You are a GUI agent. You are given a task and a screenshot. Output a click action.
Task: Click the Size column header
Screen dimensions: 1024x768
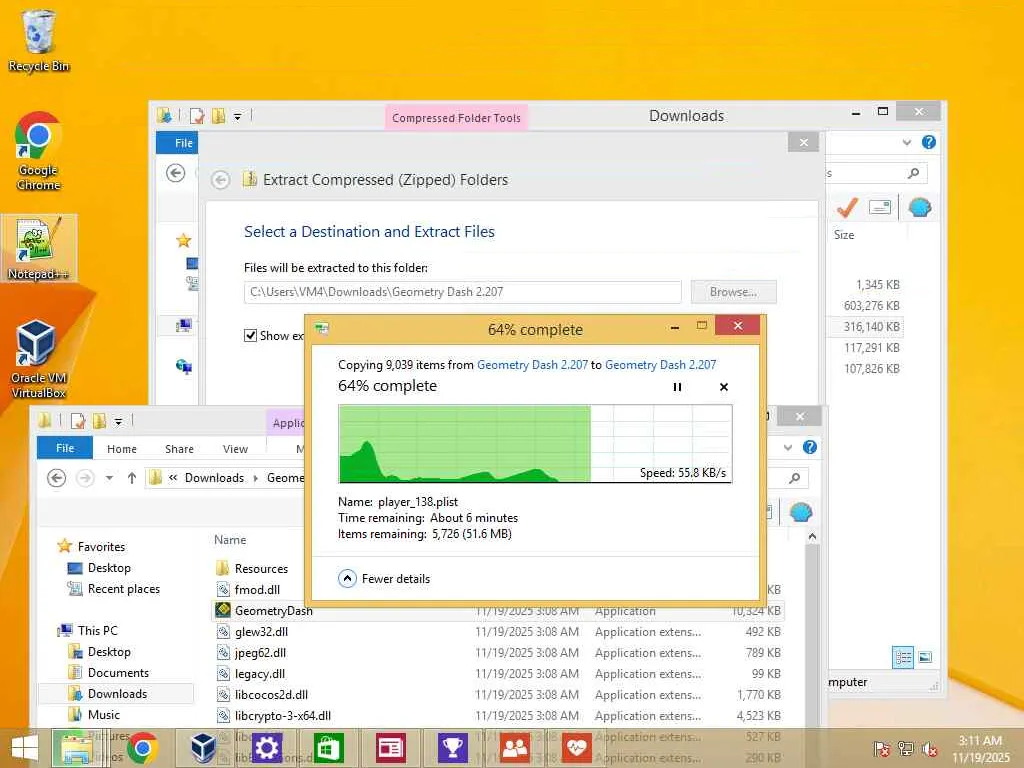[844, 235]
